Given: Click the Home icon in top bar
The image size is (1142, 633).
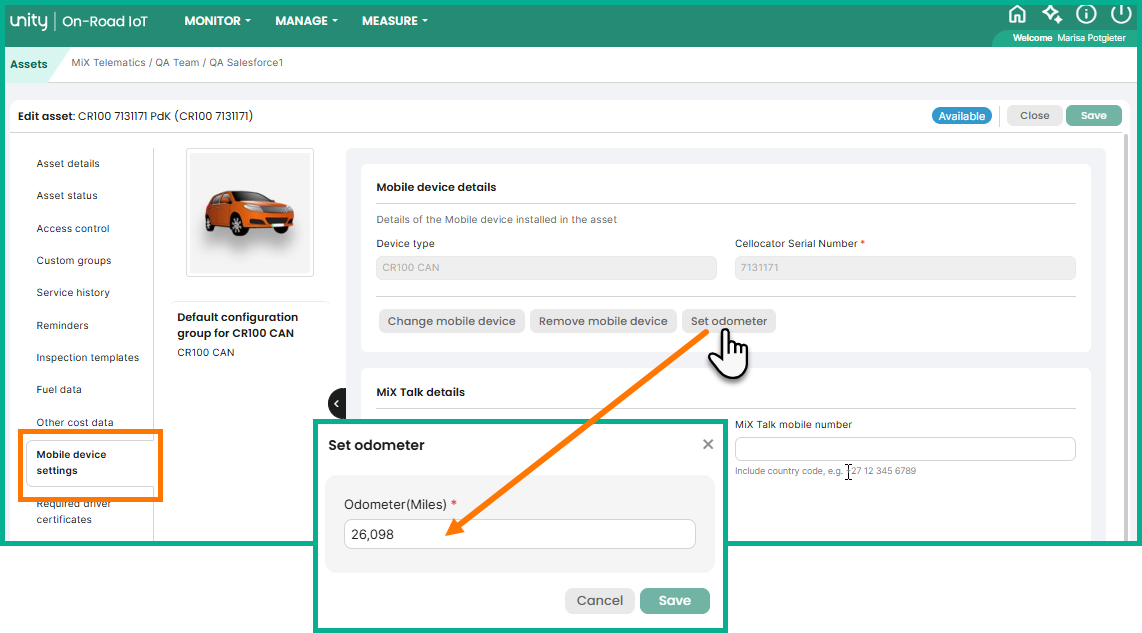Looking at the screenshot, I should coord(1017,14).
